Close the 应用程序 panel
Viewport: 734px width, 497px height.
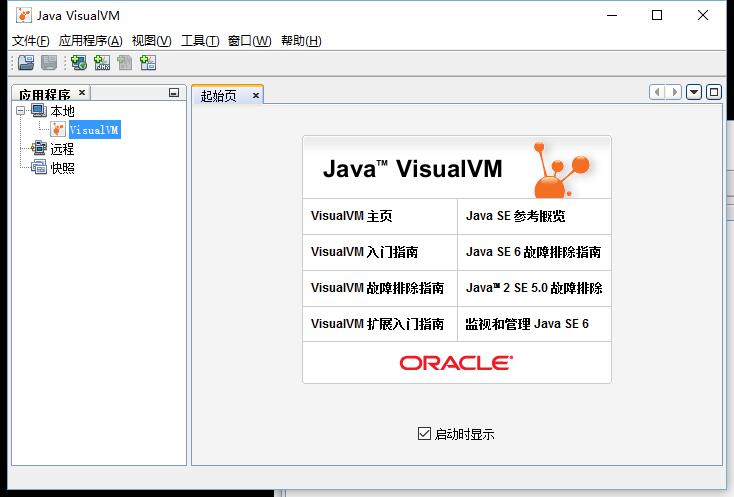pyautogui.click(x=82, y=92)
